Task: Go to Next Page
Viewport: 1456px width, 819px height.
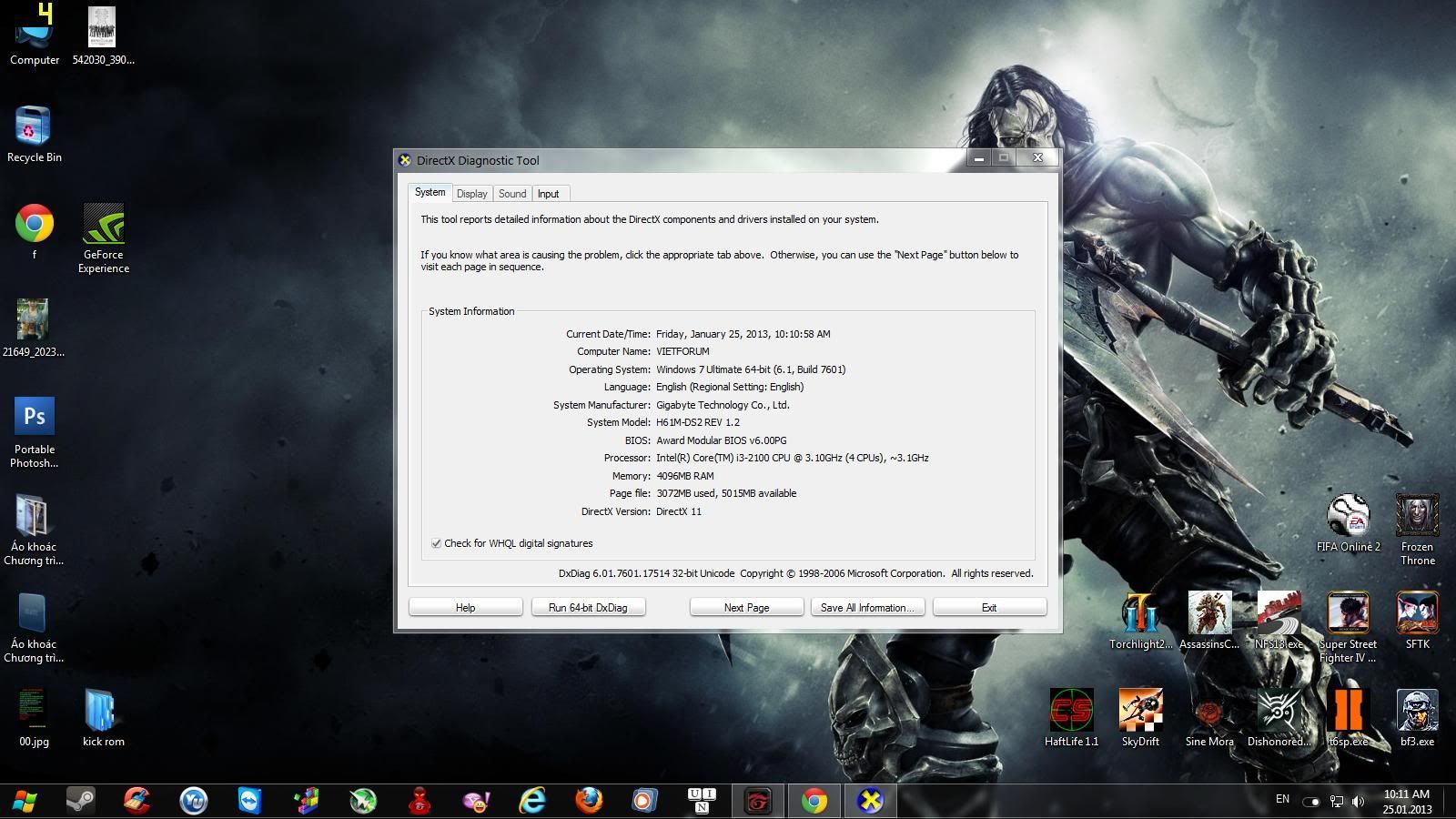Action: 746,607
